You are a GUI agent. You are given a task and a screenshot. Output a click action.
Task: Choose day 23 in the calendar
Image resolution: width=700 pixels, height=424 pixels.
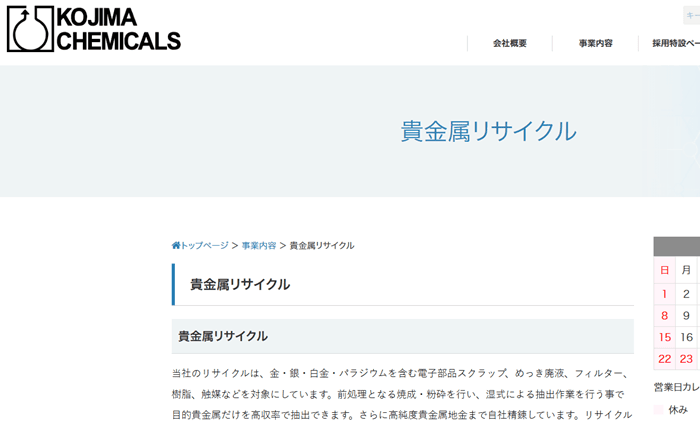coord(687,359)
